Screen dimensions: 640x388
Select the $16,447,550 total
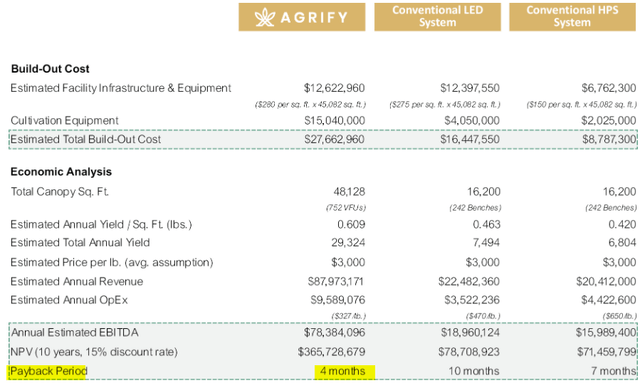coord(470,140)
